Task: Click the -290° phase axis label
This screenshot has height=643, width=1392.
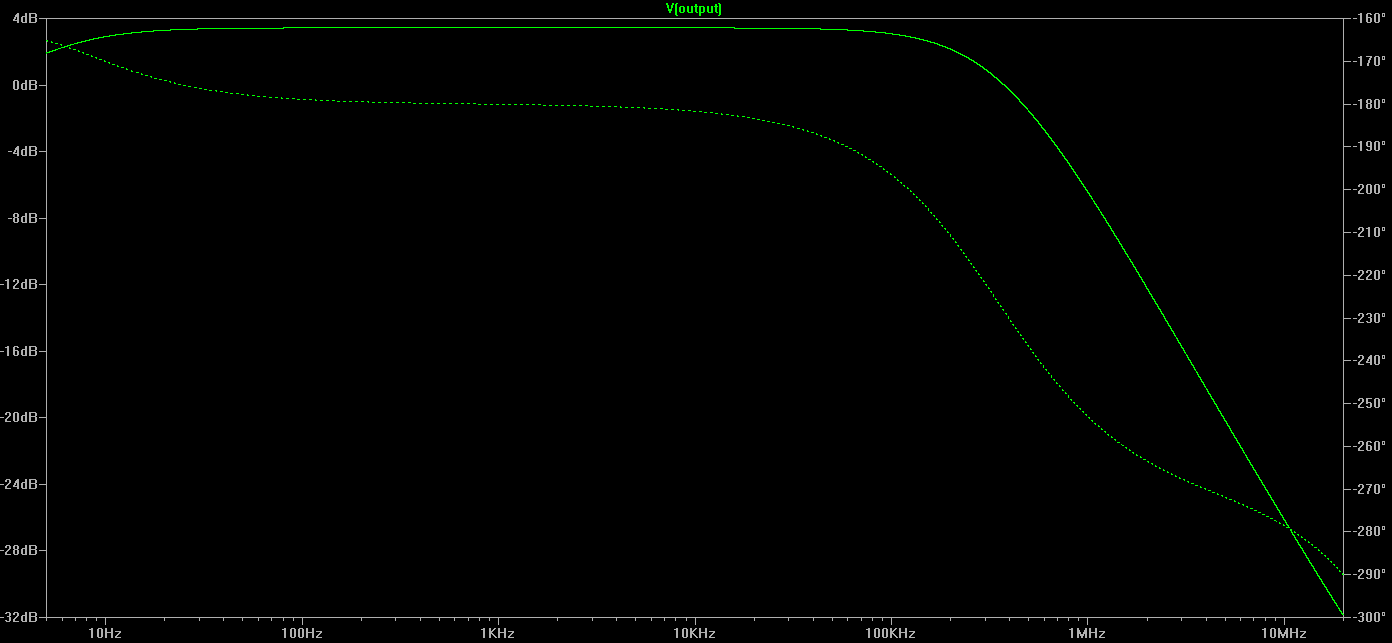Action: click(1367, 574)
